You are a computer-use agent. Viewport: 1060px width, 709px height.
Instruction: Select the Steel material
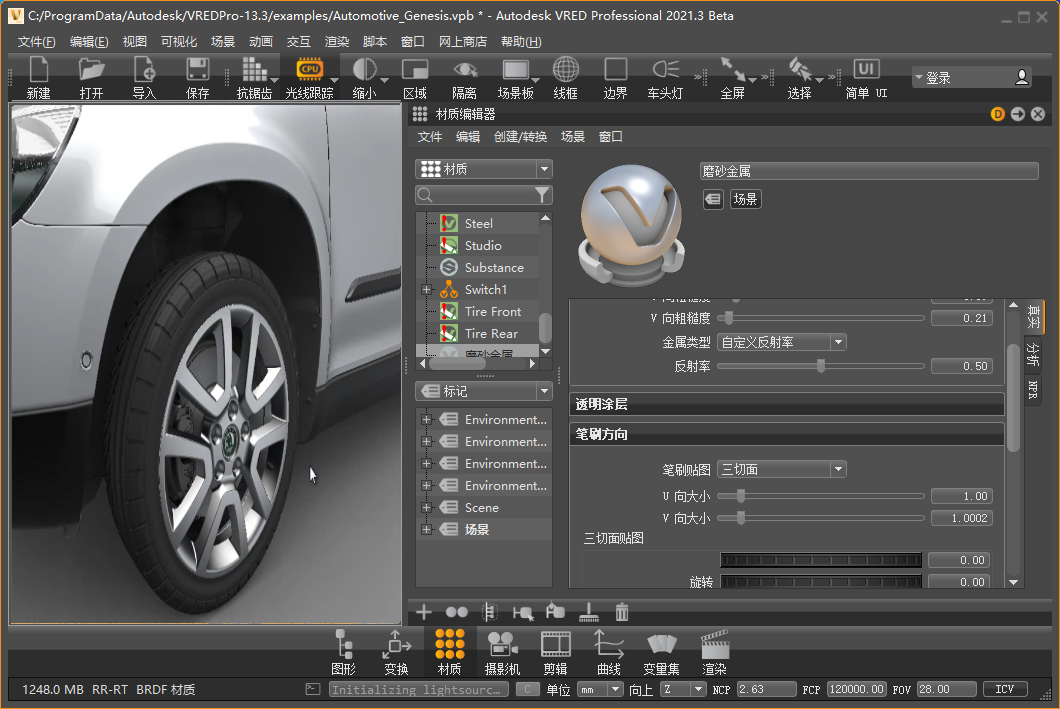[x=479, y=223]
